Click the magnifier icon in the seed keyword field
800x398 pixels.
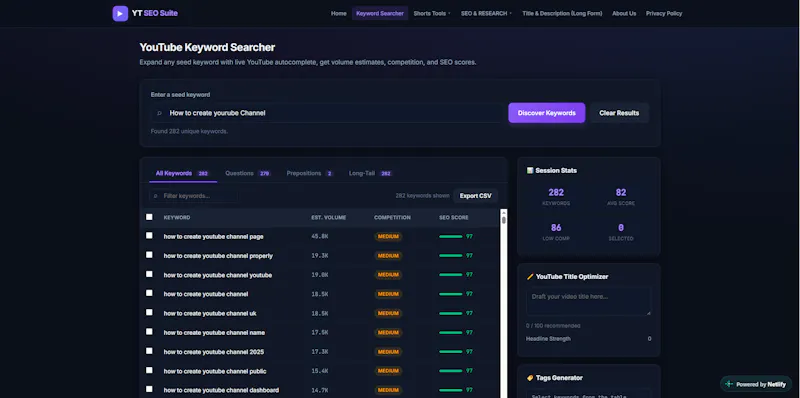(x=159, y=113)
